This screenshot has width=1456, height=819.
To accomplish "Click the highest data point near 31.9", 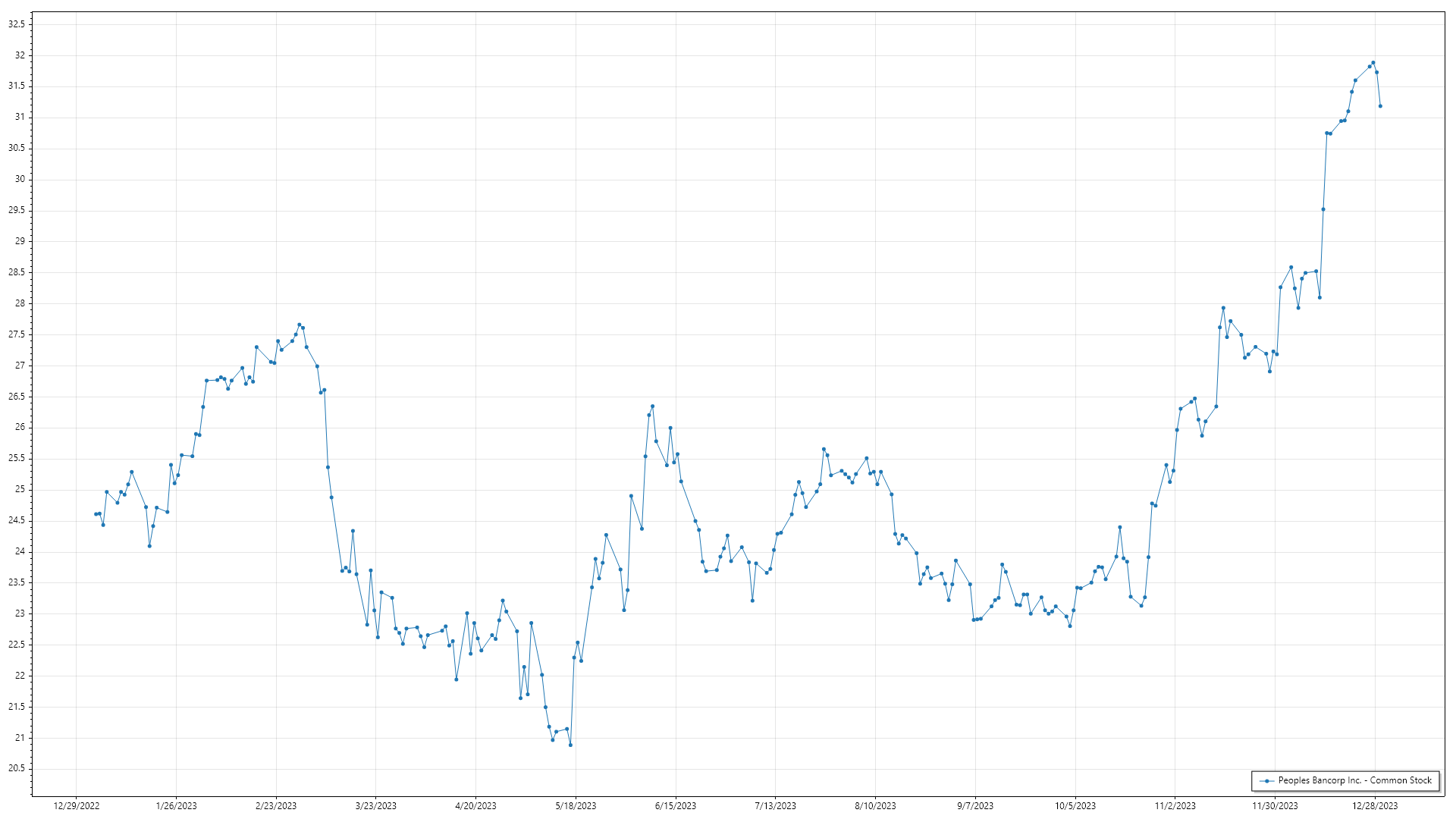I will 1373,63.
